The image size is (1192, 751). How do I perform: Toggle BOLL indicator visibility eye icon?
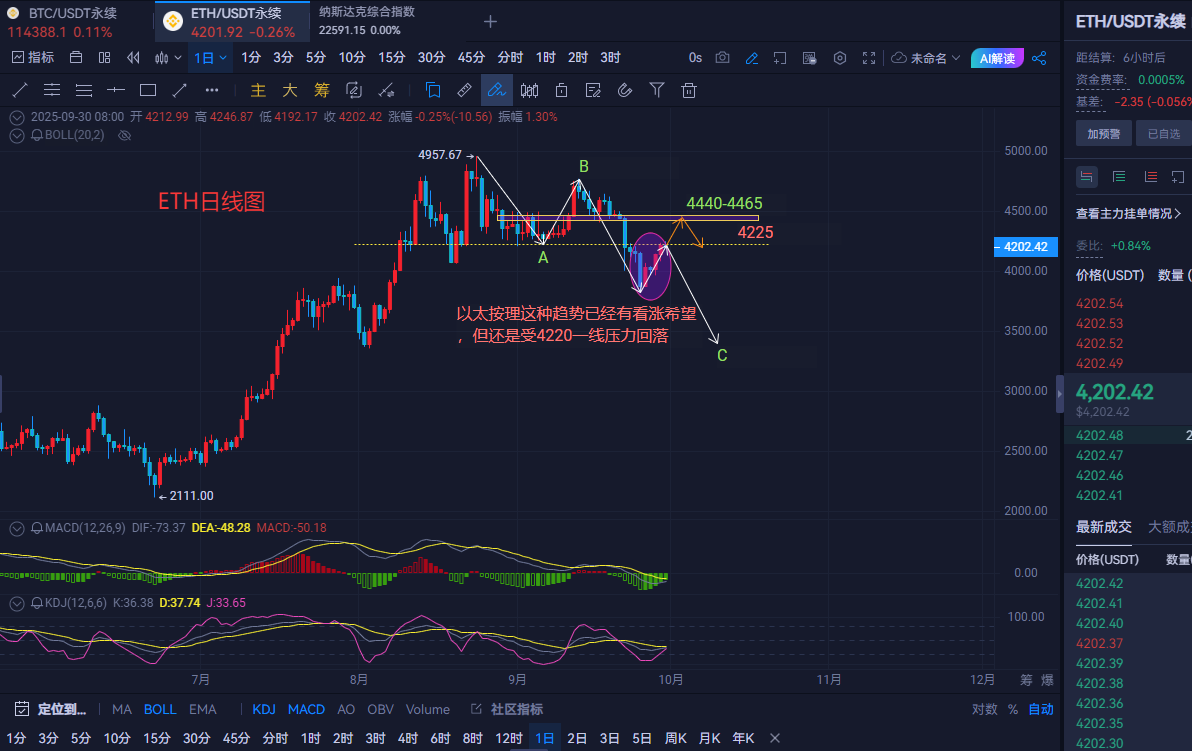pos(125,135)
